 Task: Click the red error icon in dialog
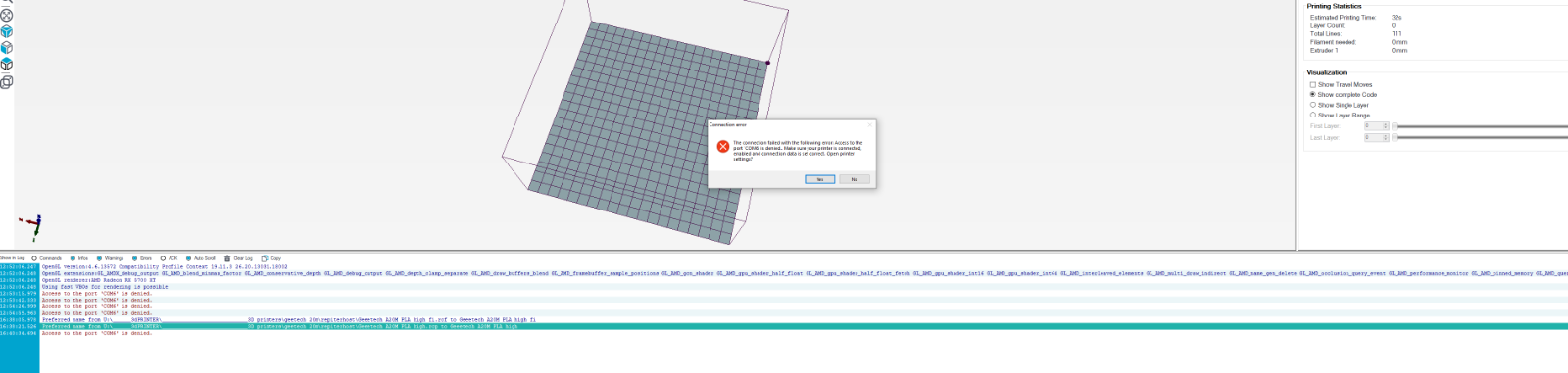(723, 146)
